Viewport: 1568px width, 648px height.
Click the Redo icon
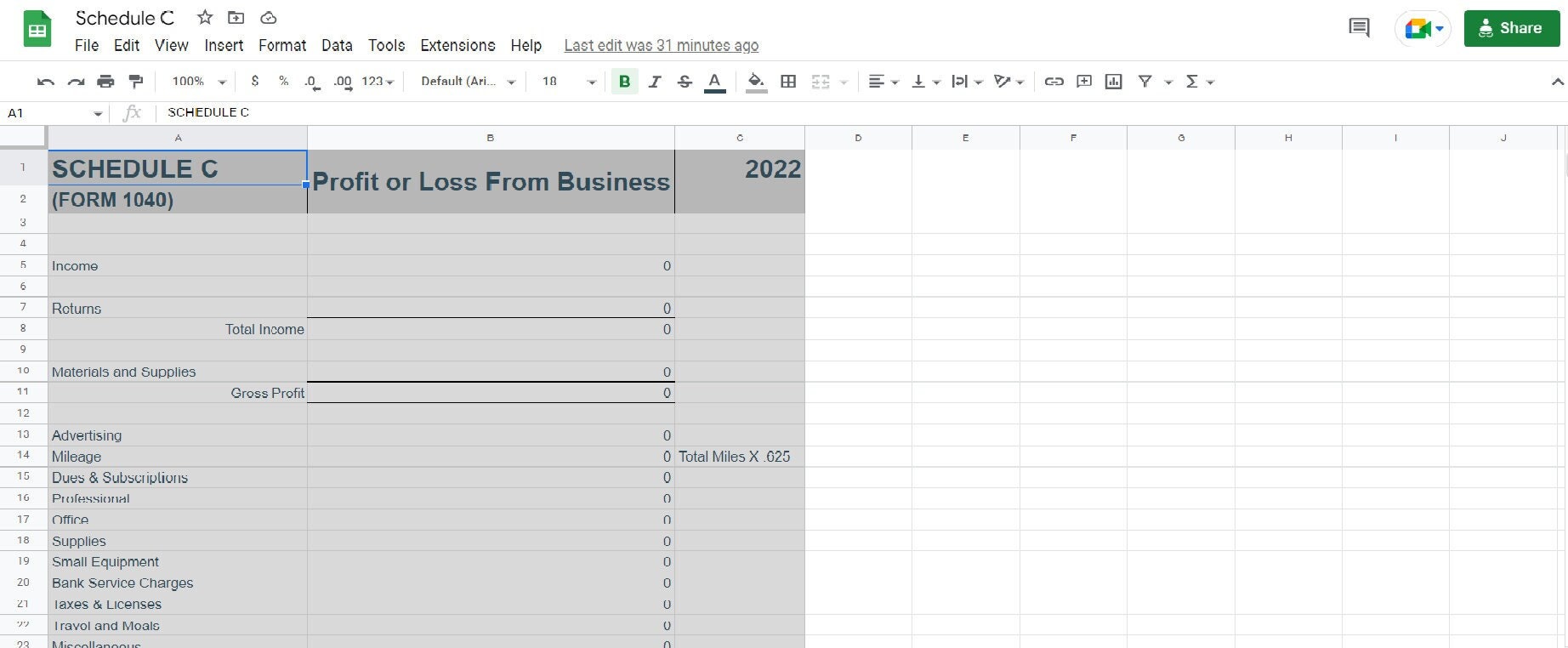[x=76, y=82]
